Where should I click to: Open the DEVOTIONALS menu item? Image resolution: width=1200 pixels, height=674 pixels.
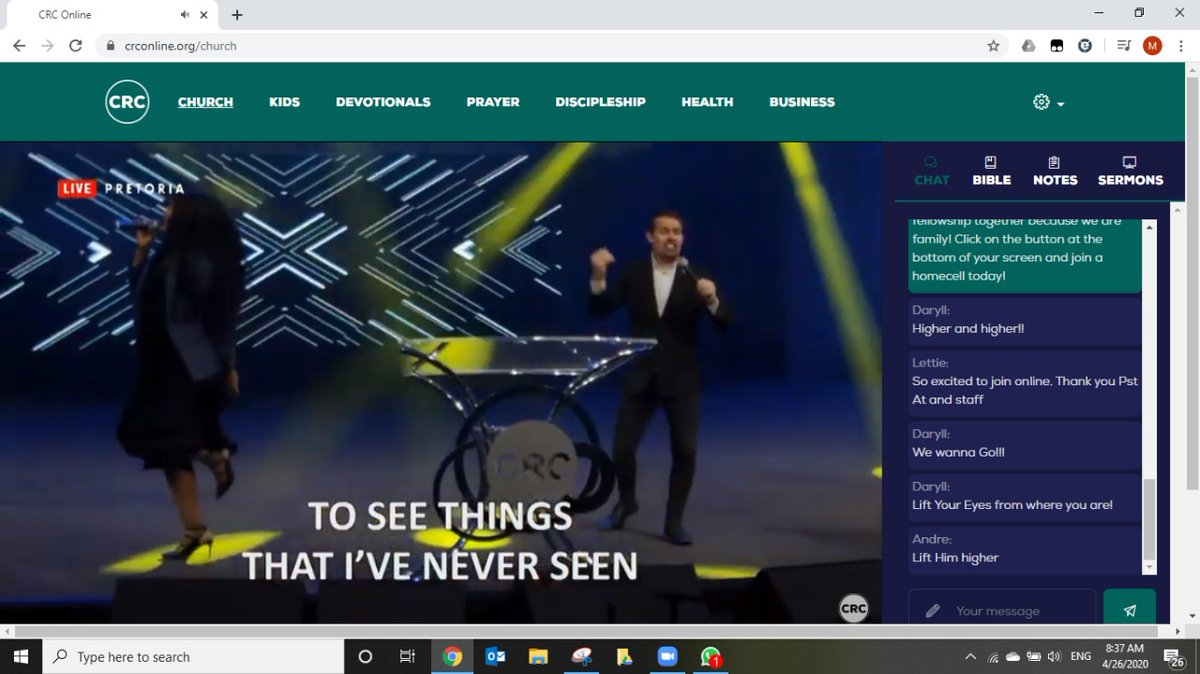click(383, 101)
